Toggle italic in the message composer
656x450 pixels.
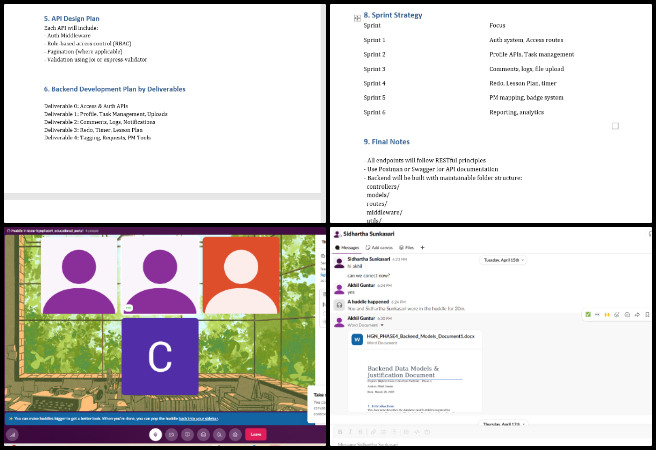[x=351, y=432]
